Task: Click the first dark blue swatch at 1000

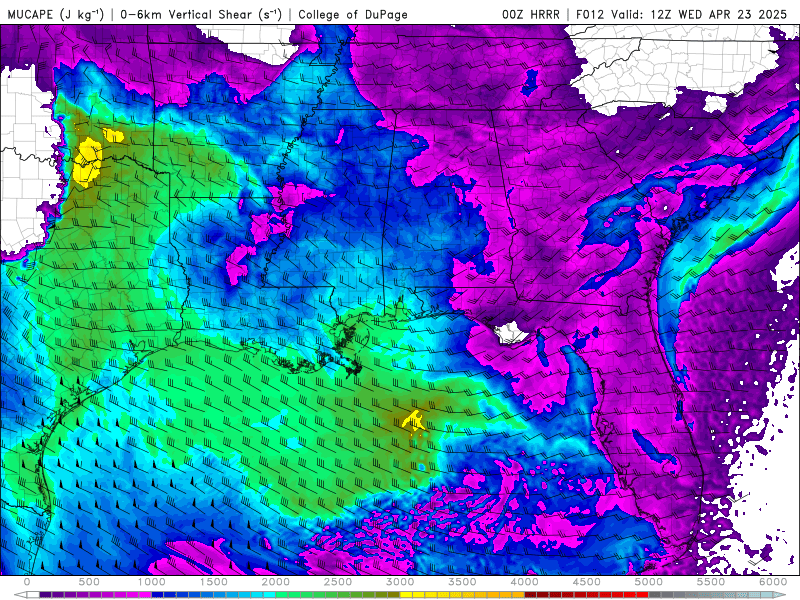Action: pos(157,594)
